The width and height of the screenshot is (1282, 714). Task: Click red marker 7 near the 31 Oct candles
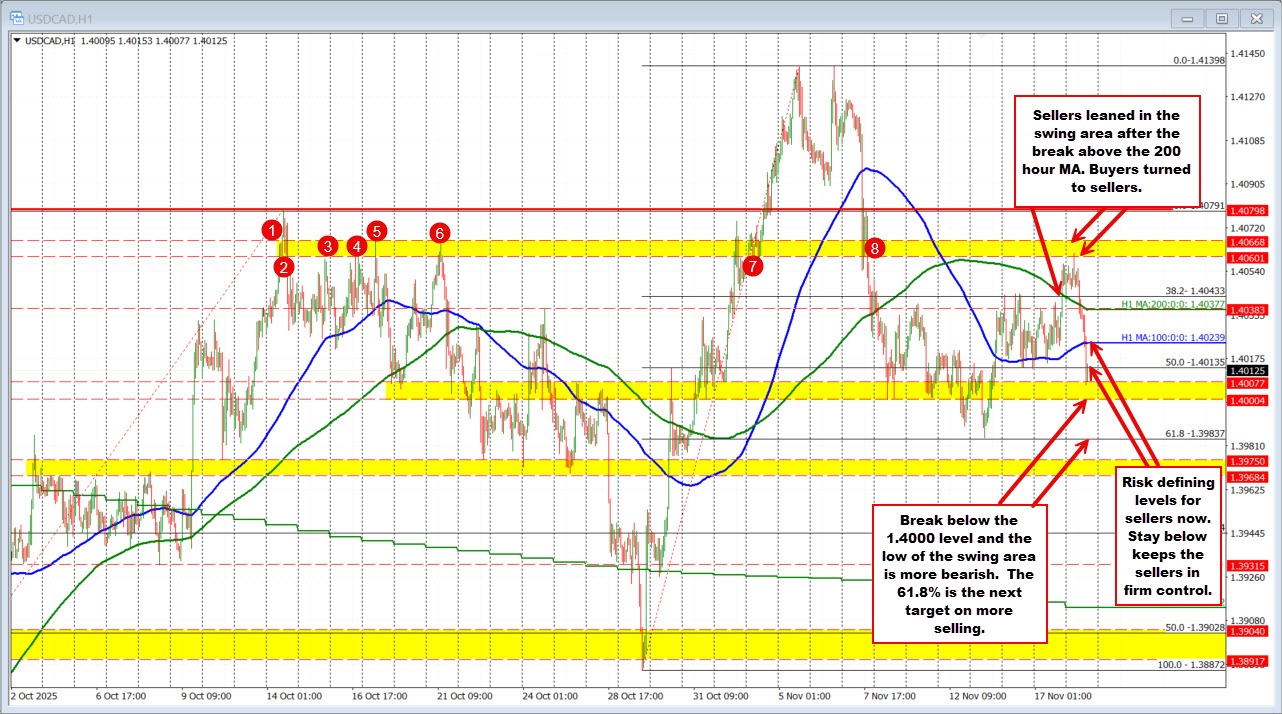[753, 266]
